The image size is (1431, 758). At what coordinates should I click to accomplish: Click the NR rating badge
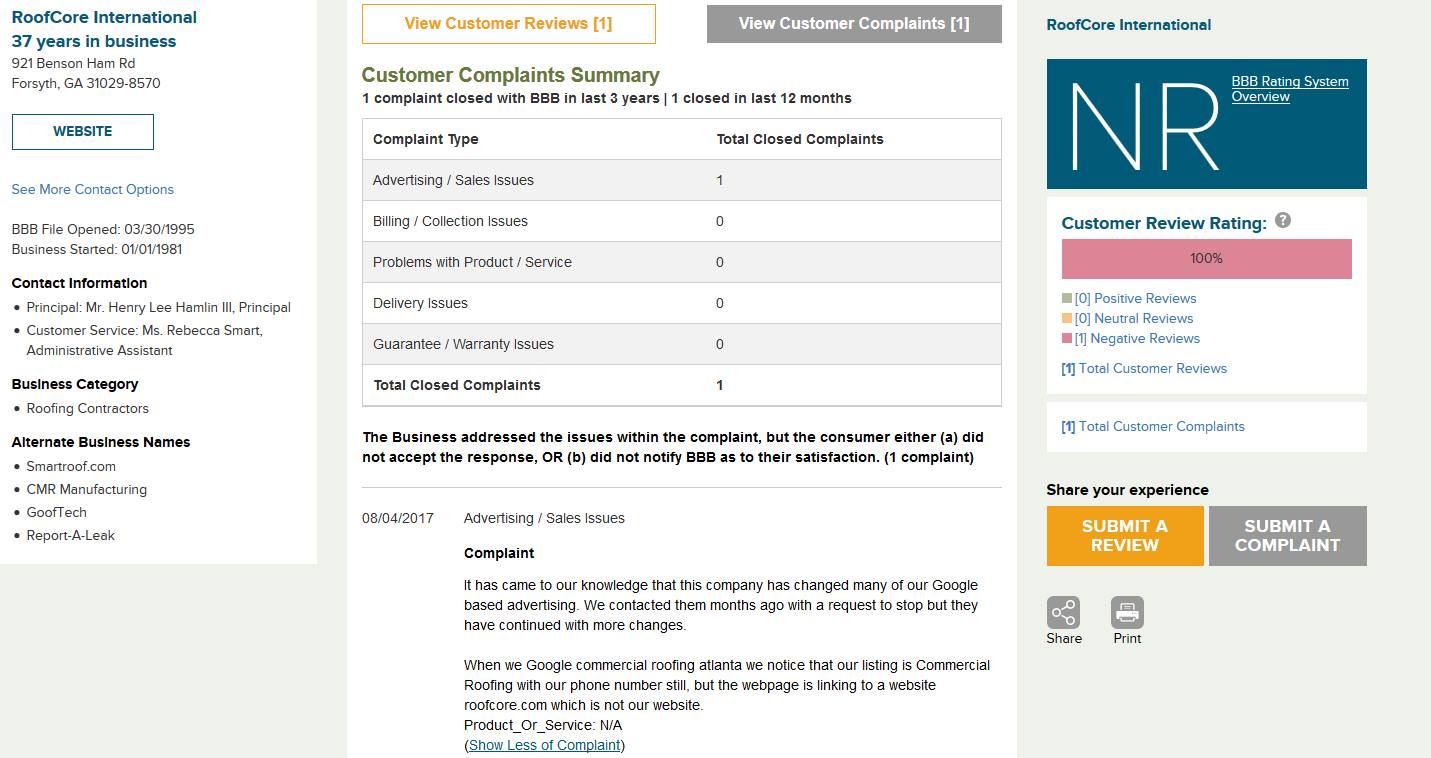point(1145,125)
